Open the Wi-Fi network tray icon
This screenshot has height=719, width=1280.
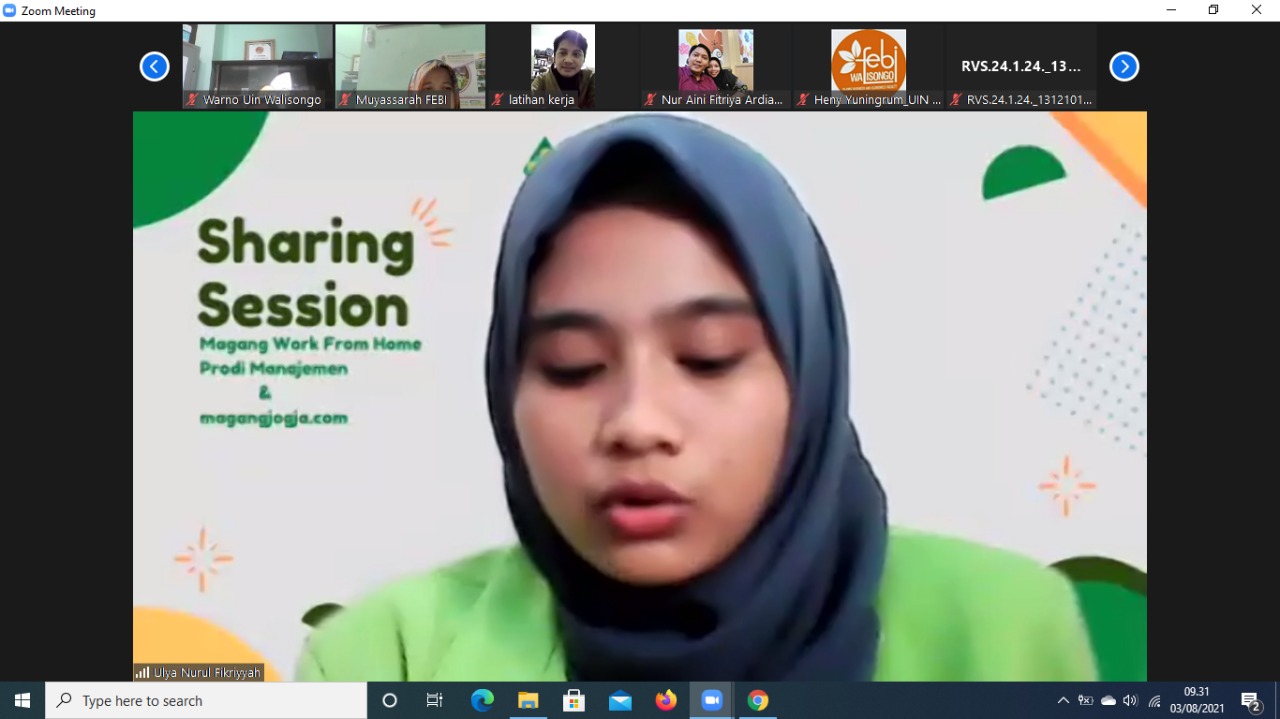(1154, 700)
